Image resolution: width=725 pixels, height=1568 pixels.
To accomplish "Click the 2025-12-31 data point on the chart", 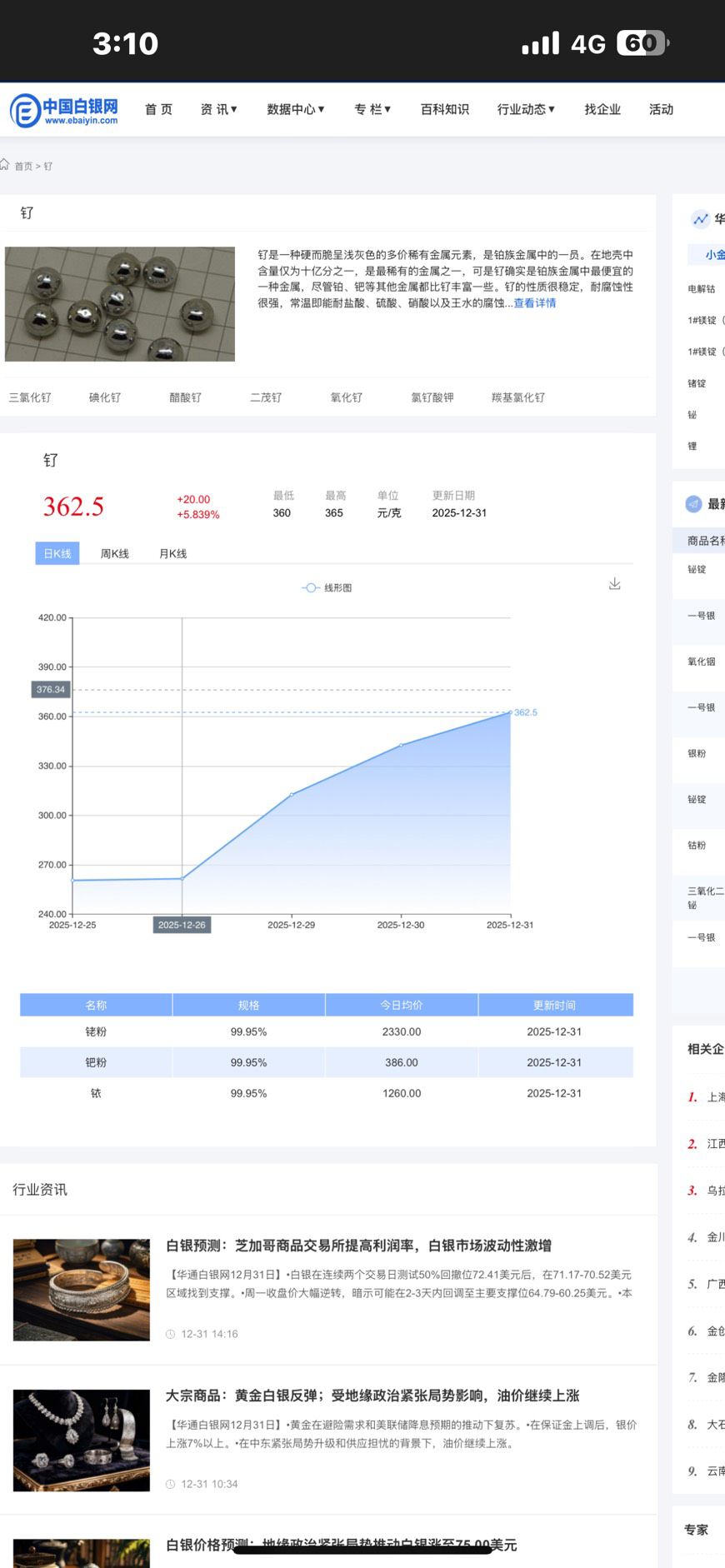I will pos(510,712).
